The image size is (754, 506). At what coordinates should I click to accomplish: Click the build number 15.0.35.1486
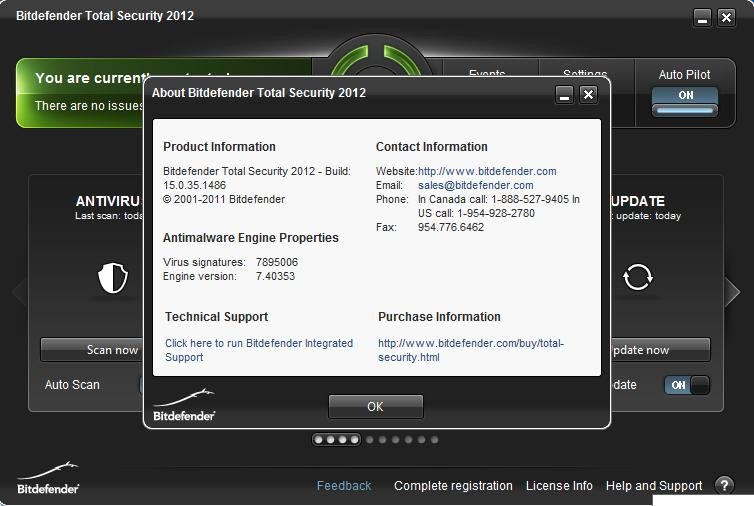tap(194, 185)
